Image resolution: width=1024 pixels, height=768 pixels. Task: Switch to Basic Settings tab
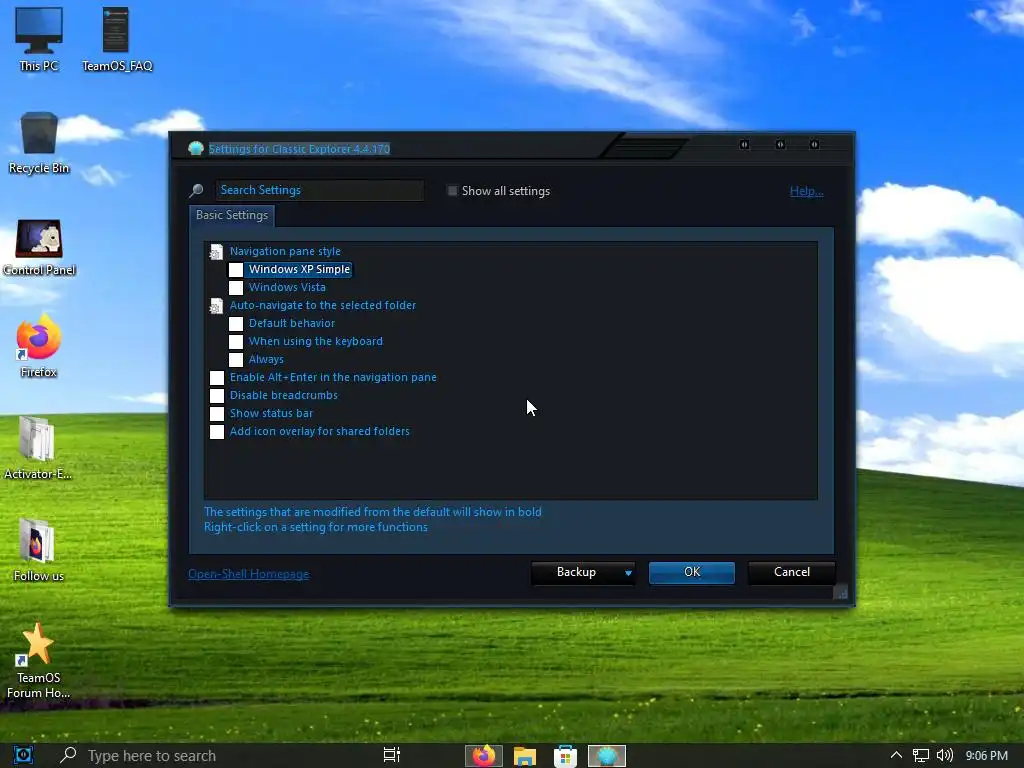point(232,216)
